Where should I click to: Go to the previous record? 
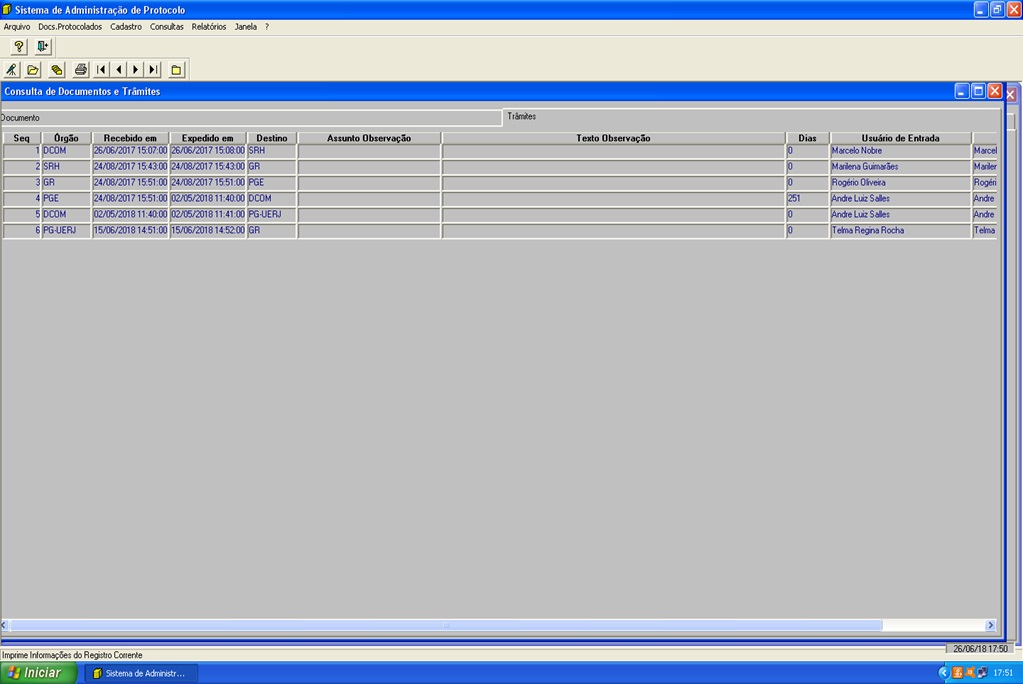pos(119,70)
